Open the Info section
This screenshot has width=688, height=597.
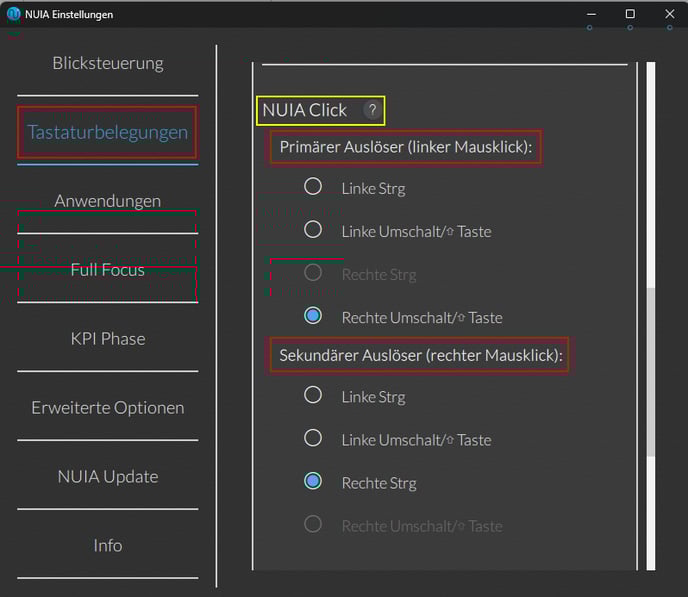[x=108, y=545]
